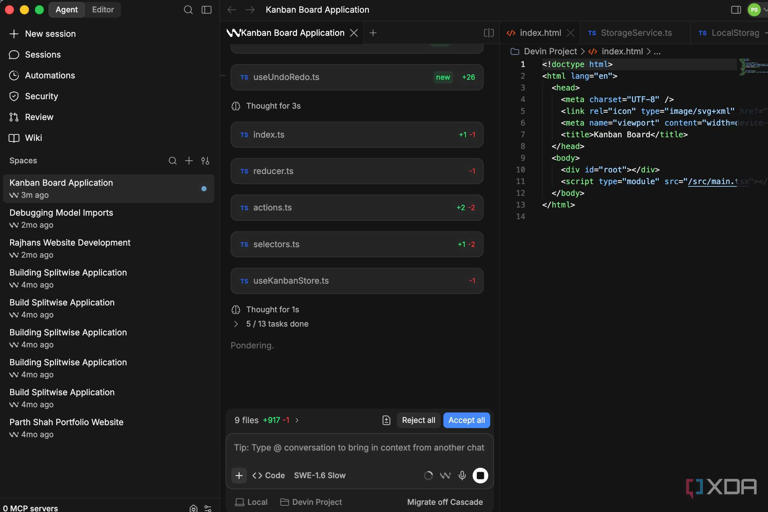
Task: Open the reducer.ts change card
Action: tap(357, 171)
